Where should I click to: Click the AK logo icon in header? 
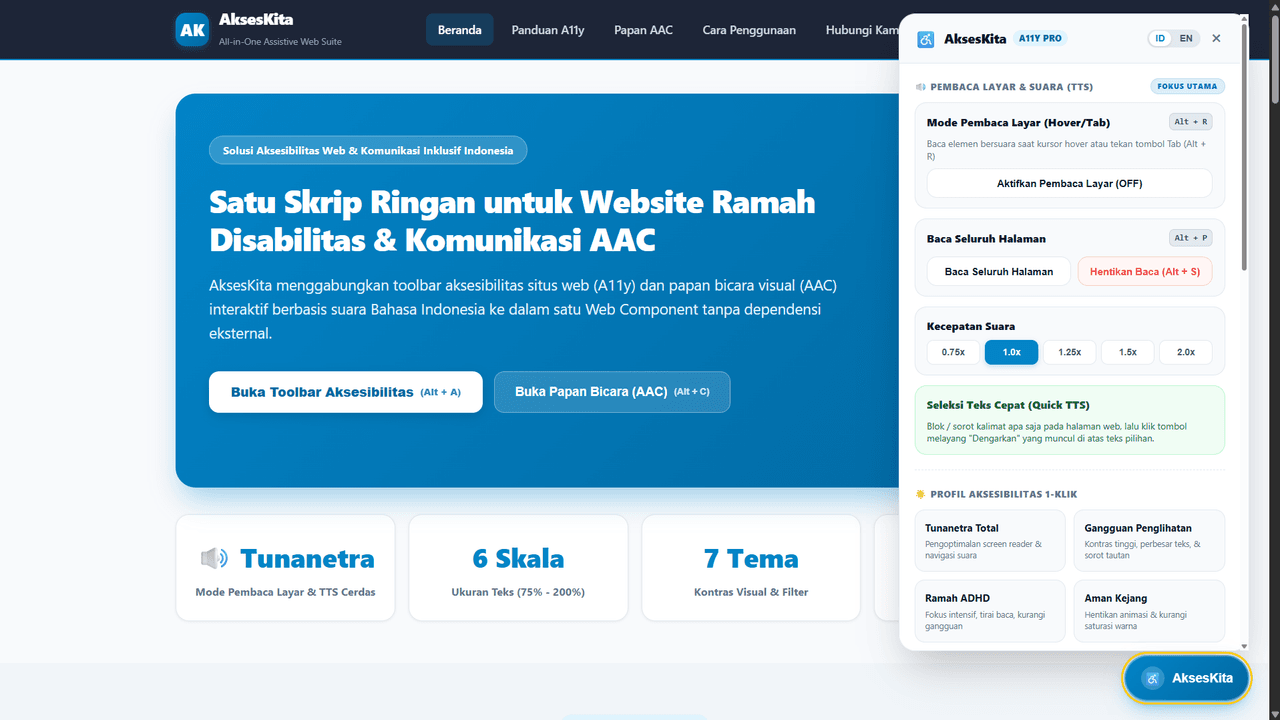[193, 30]
